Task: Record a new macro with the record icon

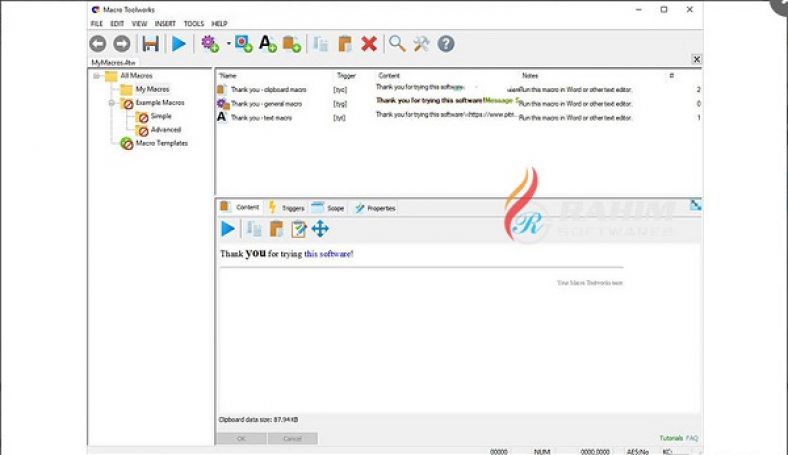Action: [x=244, y=44]
